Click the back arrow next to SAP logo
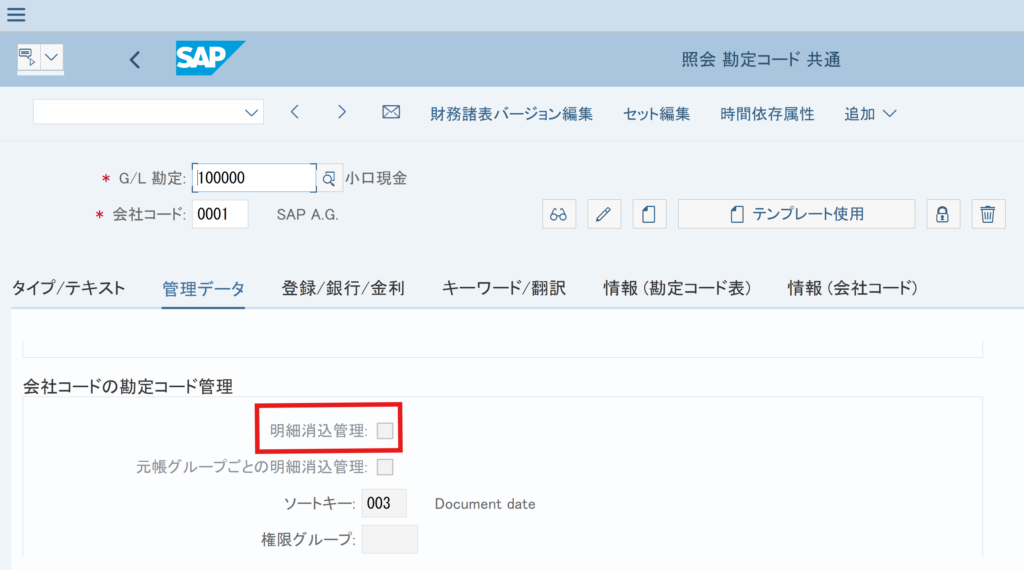This screenshot has width=1024, height=570. [x=135, y=60]
